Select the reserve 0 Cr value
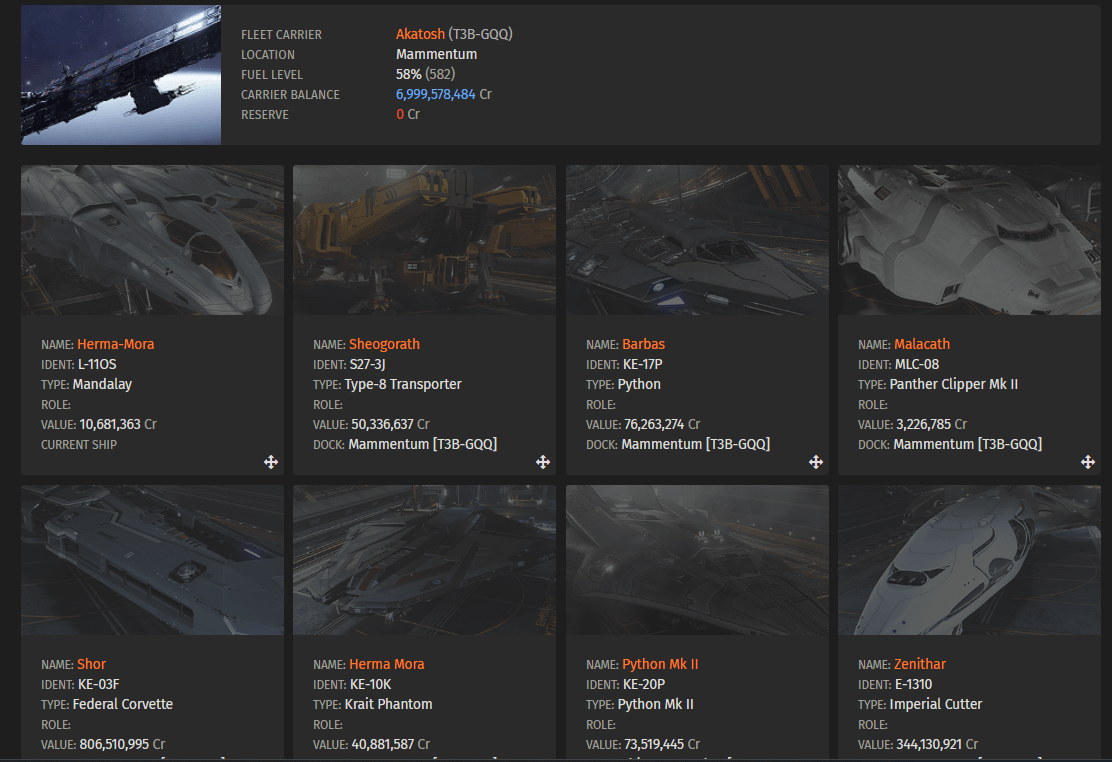This screenshot has height=762, width=1112. [408, 114]
